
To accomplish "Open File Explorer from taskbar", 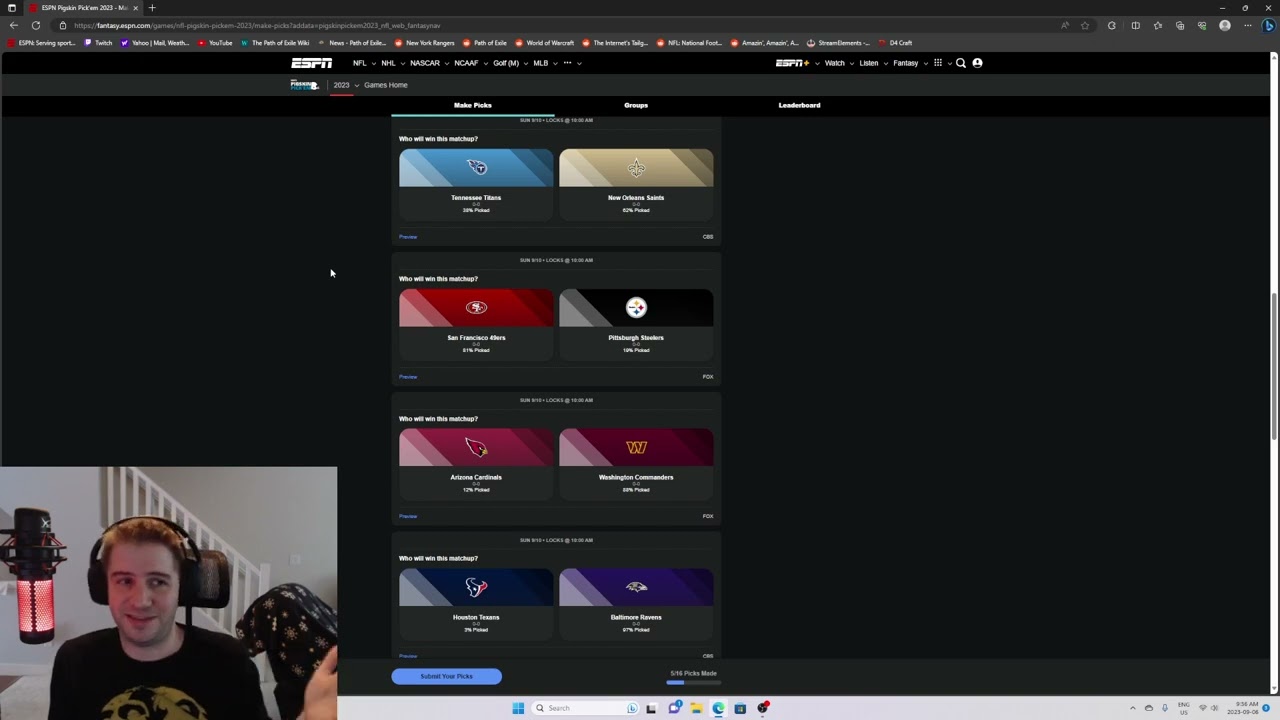I will point(696,708).
